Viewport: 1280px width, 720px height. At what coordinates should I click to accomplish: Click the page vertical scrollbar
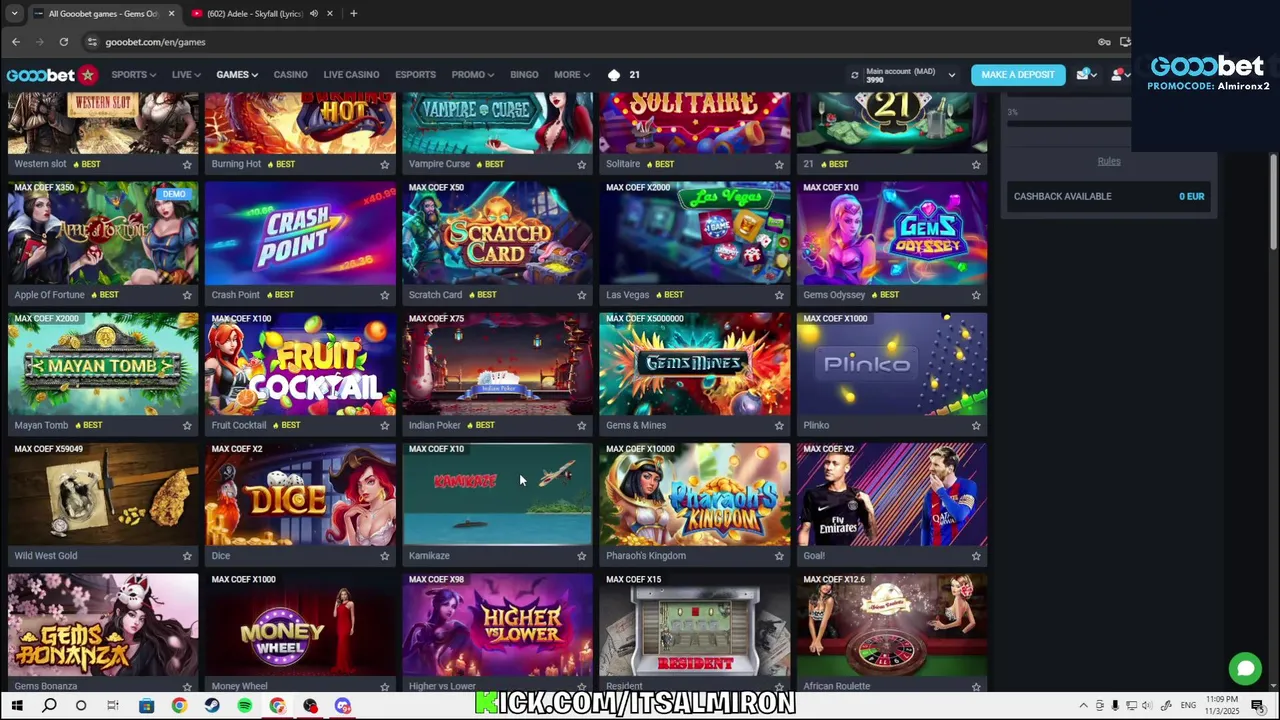pos(1273,203)
